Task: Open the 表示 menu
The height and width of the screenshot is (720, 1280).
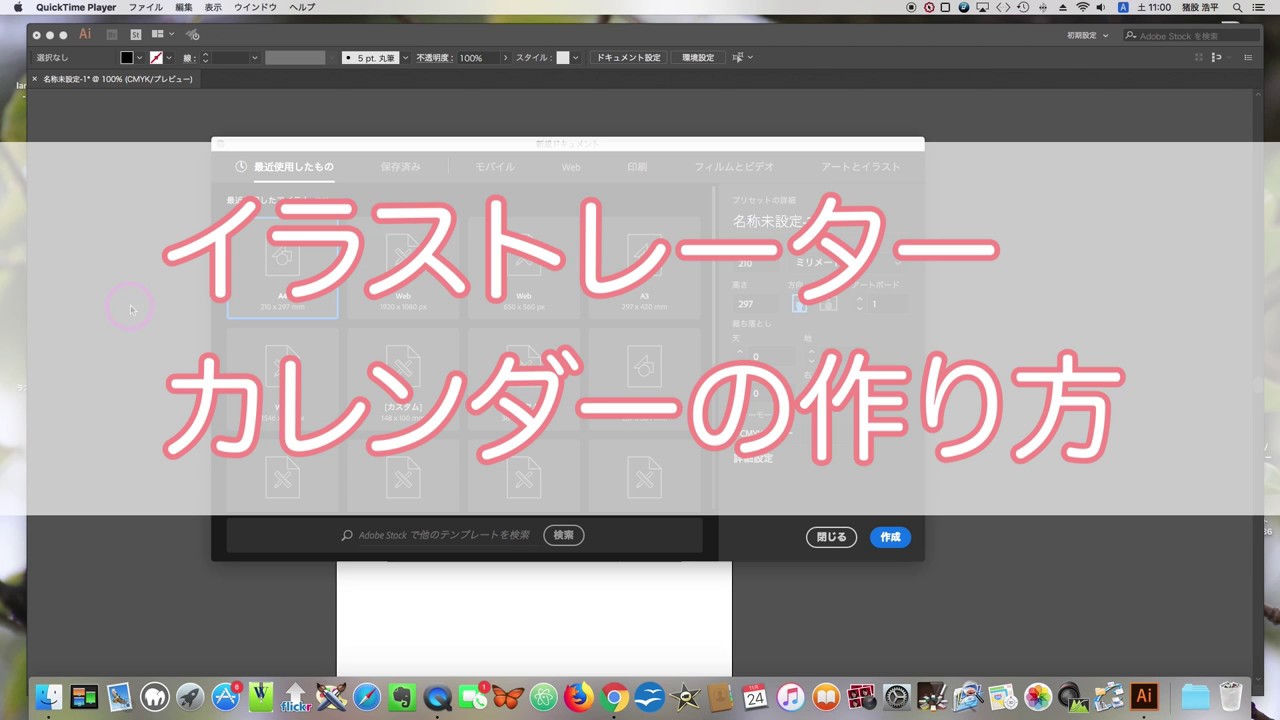Action: pyautogui.click(x=213, y=7)
